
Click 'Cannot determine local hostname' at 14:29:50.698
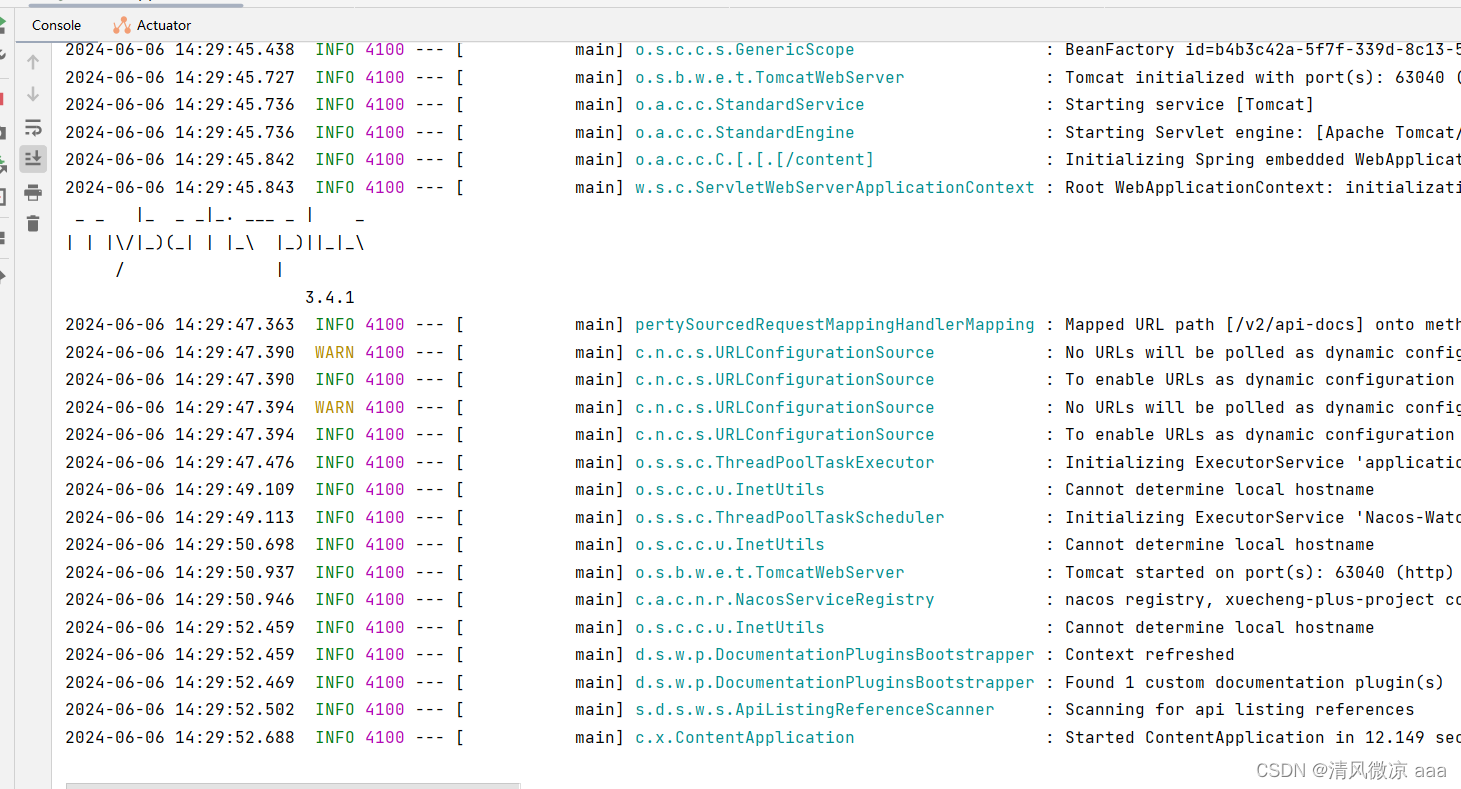(x=1220, y=545)
